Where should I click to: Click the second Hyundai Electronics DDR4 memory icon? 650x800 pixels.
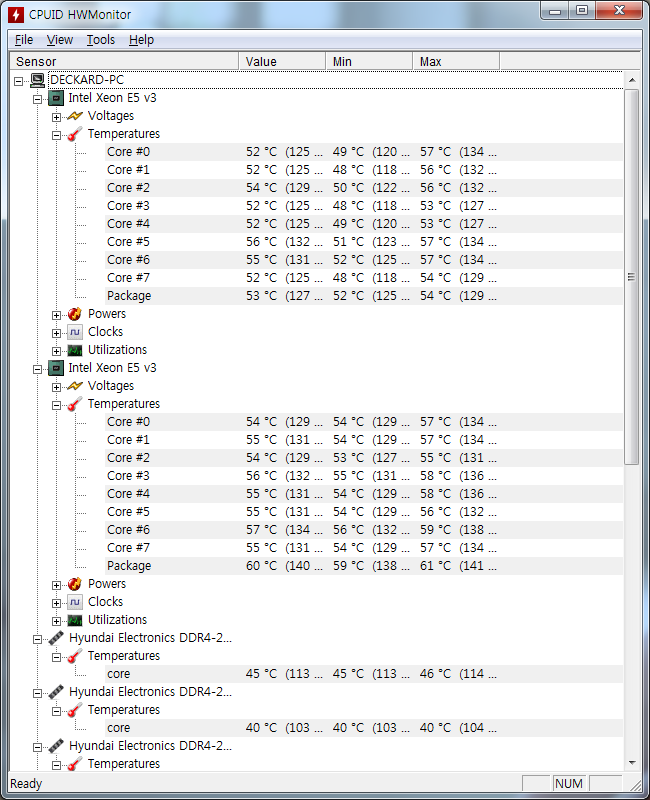pos(56,692)
